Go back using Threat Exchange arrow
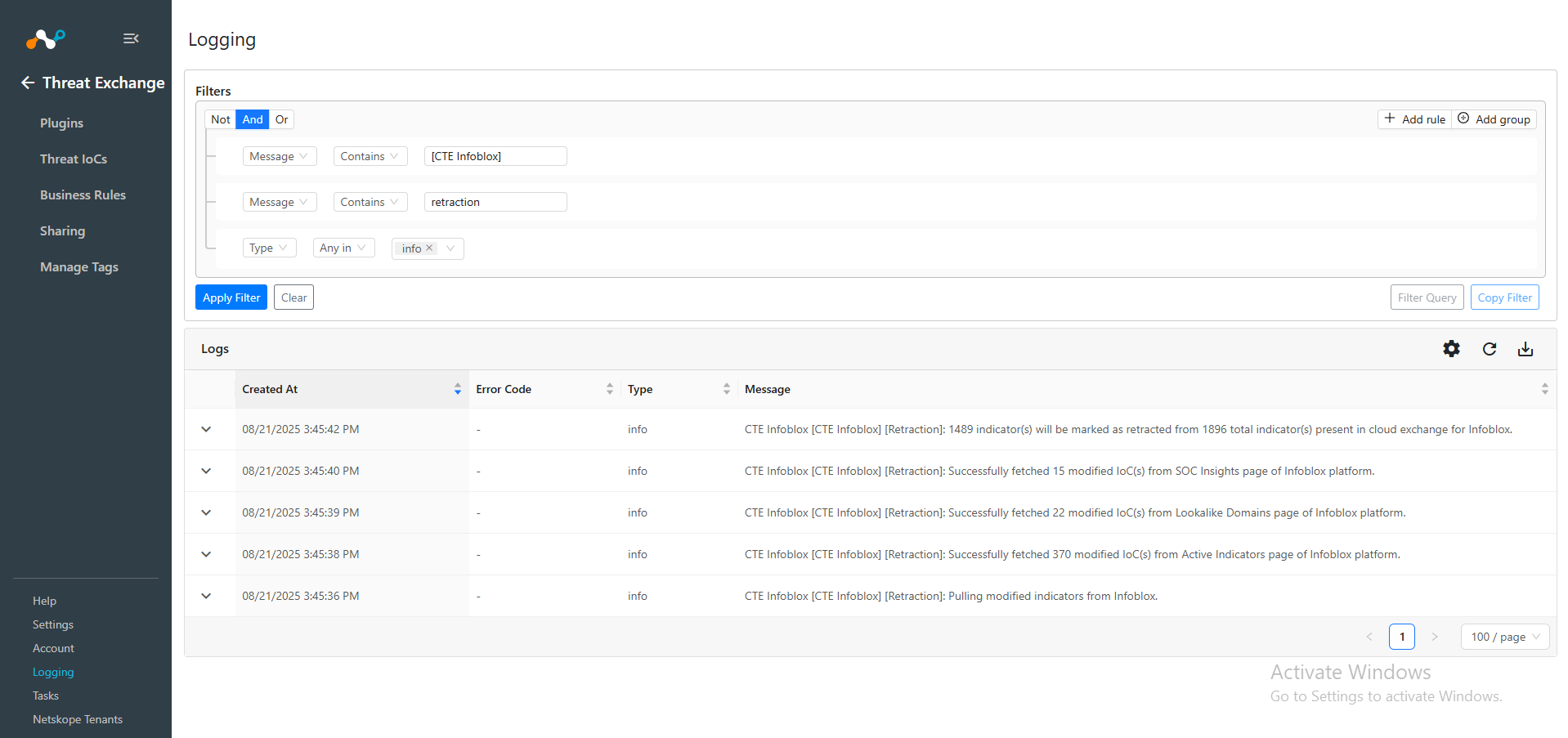 point(28,83)
